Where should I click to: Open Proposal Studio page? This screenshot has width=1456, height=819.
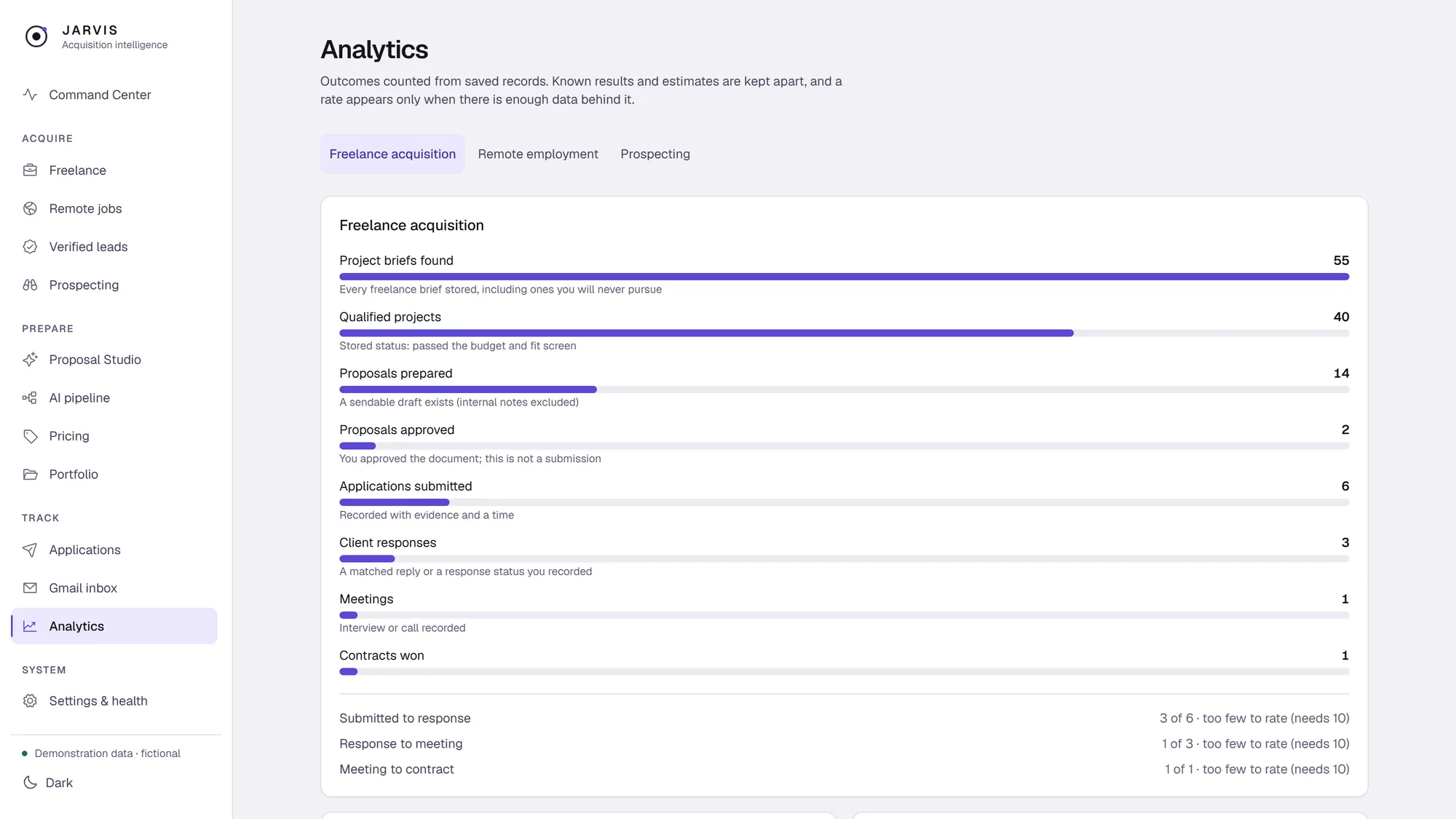pyautogui.click(x=114, y=360)
